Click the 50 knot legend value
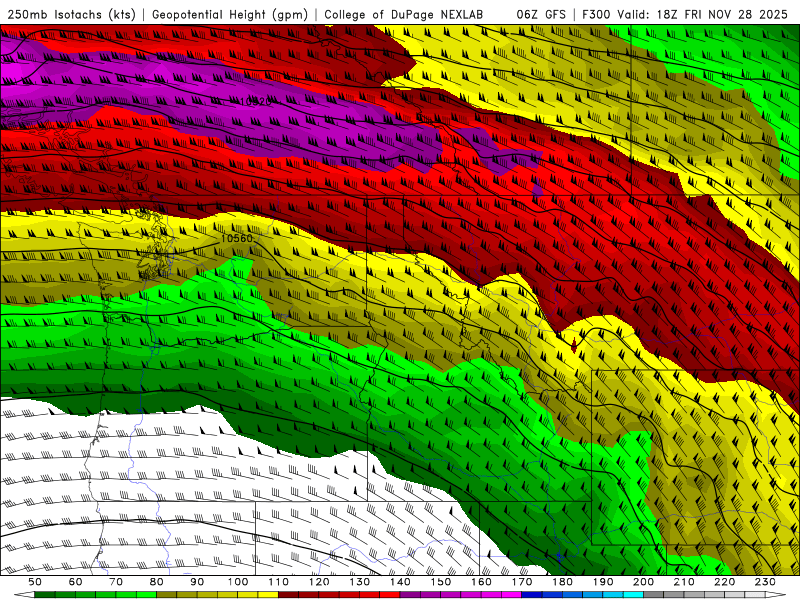The height and width of the screenshot is (600, 800). tap(35, 582)
